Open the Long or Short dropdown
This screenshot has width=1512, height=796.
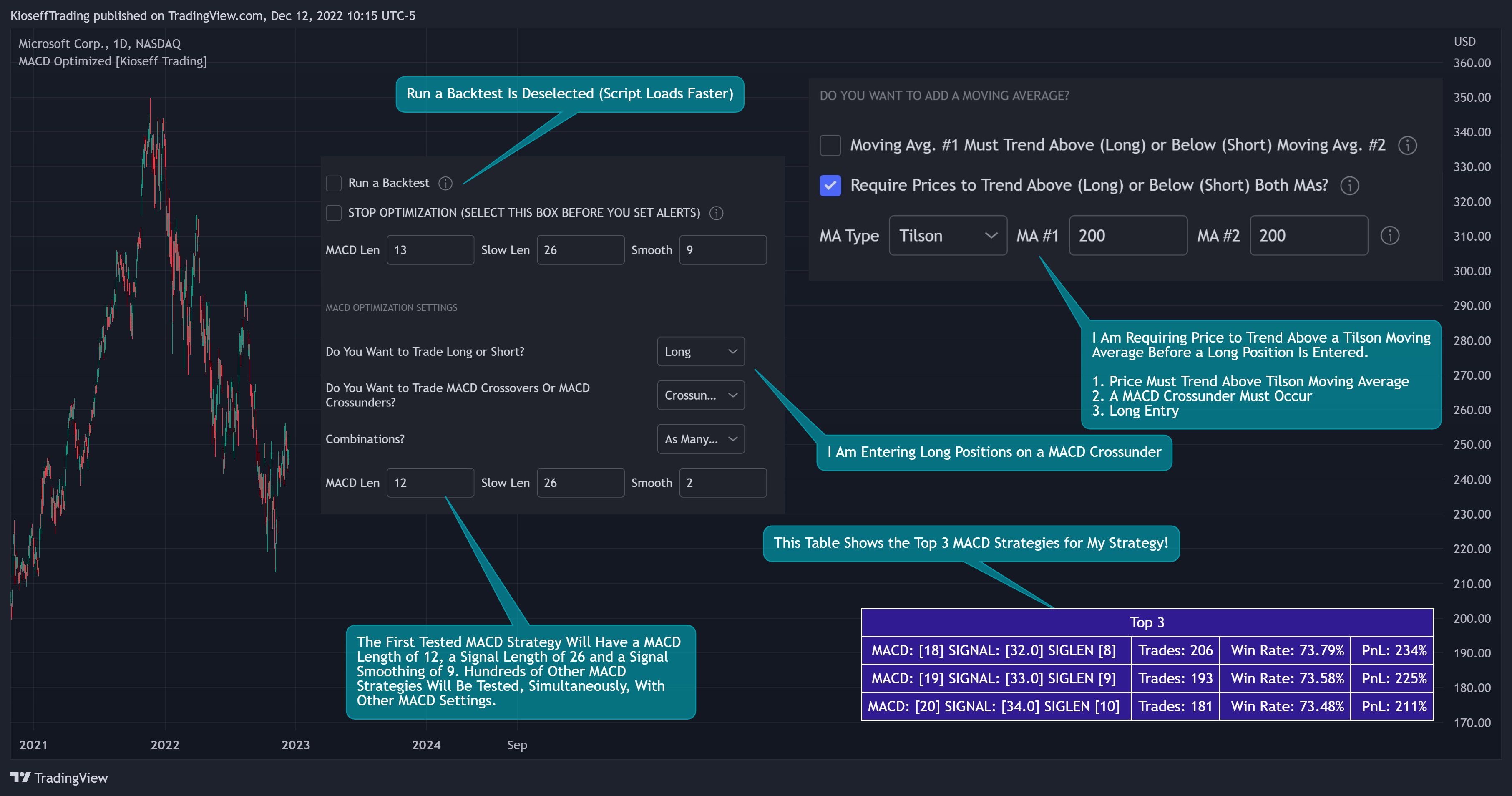click(x=701, y=352)
